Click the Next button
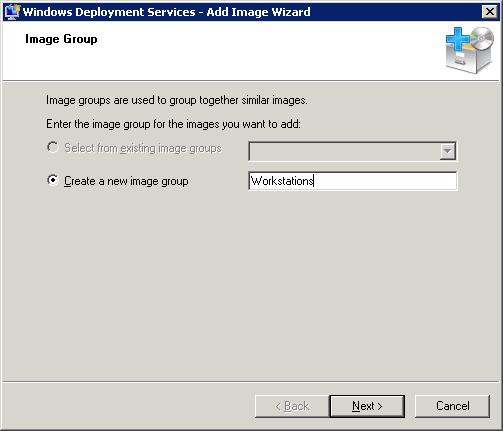The width and height of the screenshot is (503, 431). click(x=367, y=406)
